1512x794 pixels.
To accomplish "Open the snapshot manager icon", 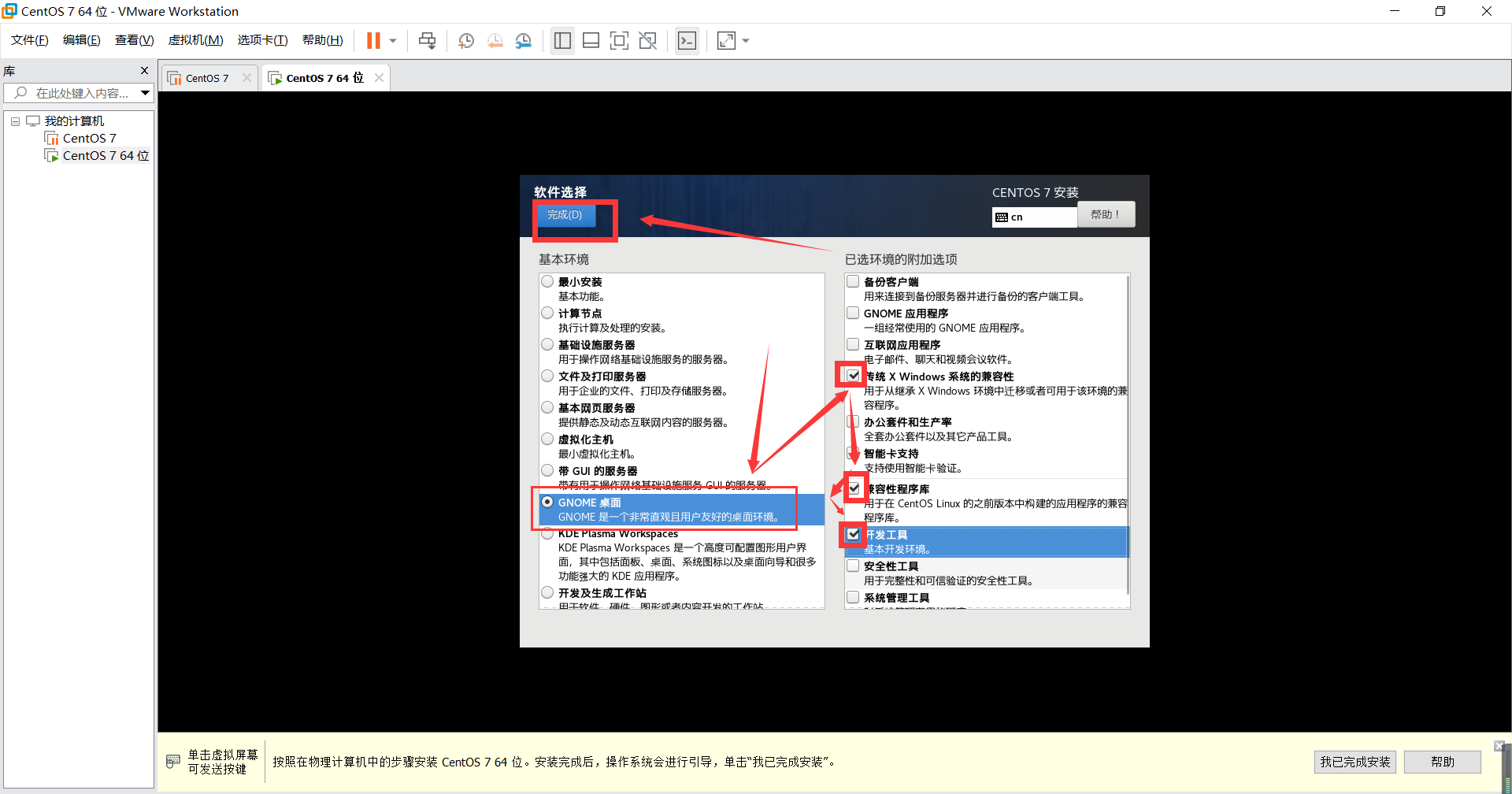I will point(523,41).
